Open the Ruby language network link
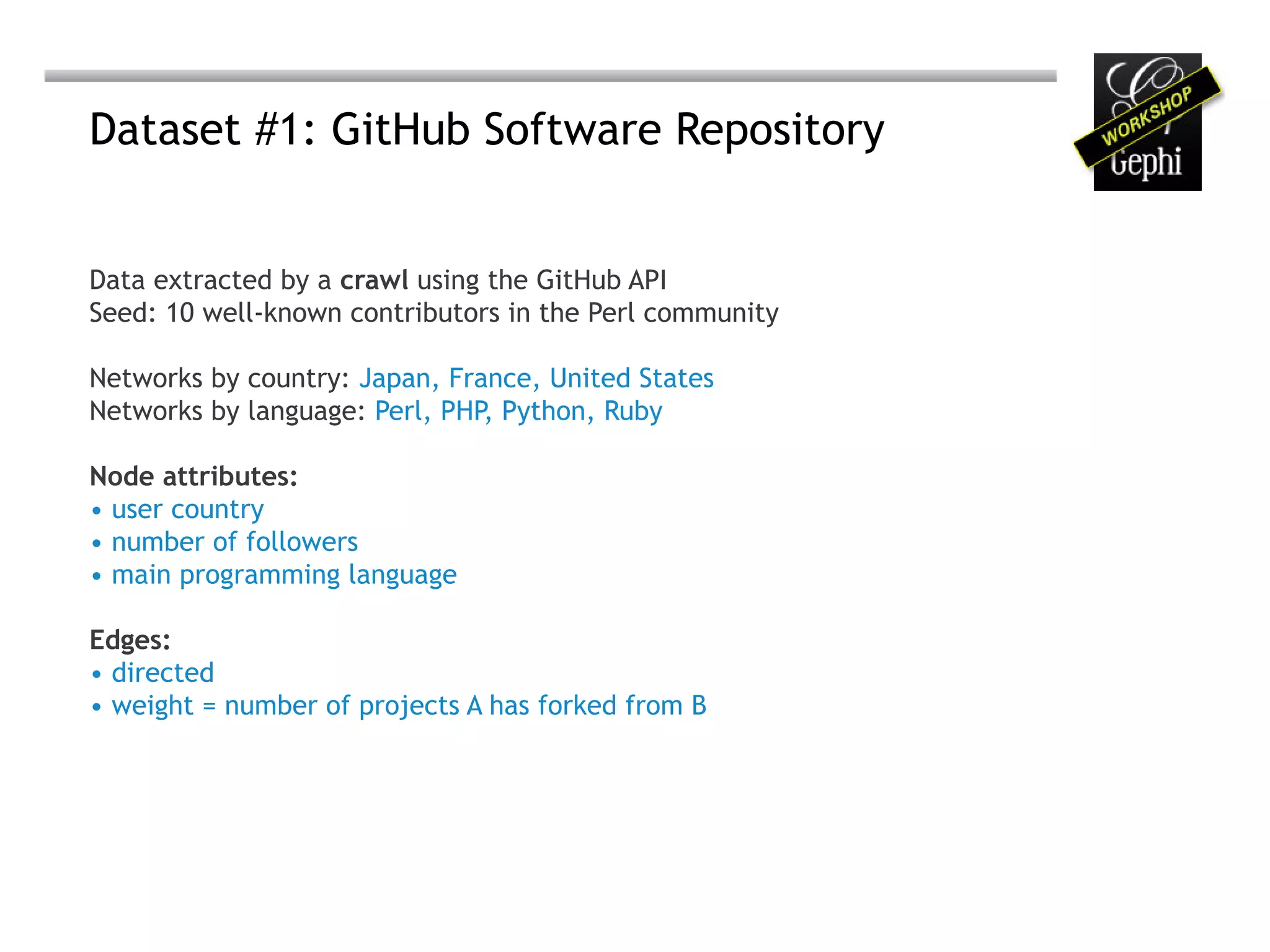The image size is (1270, 952). (633, 411)
